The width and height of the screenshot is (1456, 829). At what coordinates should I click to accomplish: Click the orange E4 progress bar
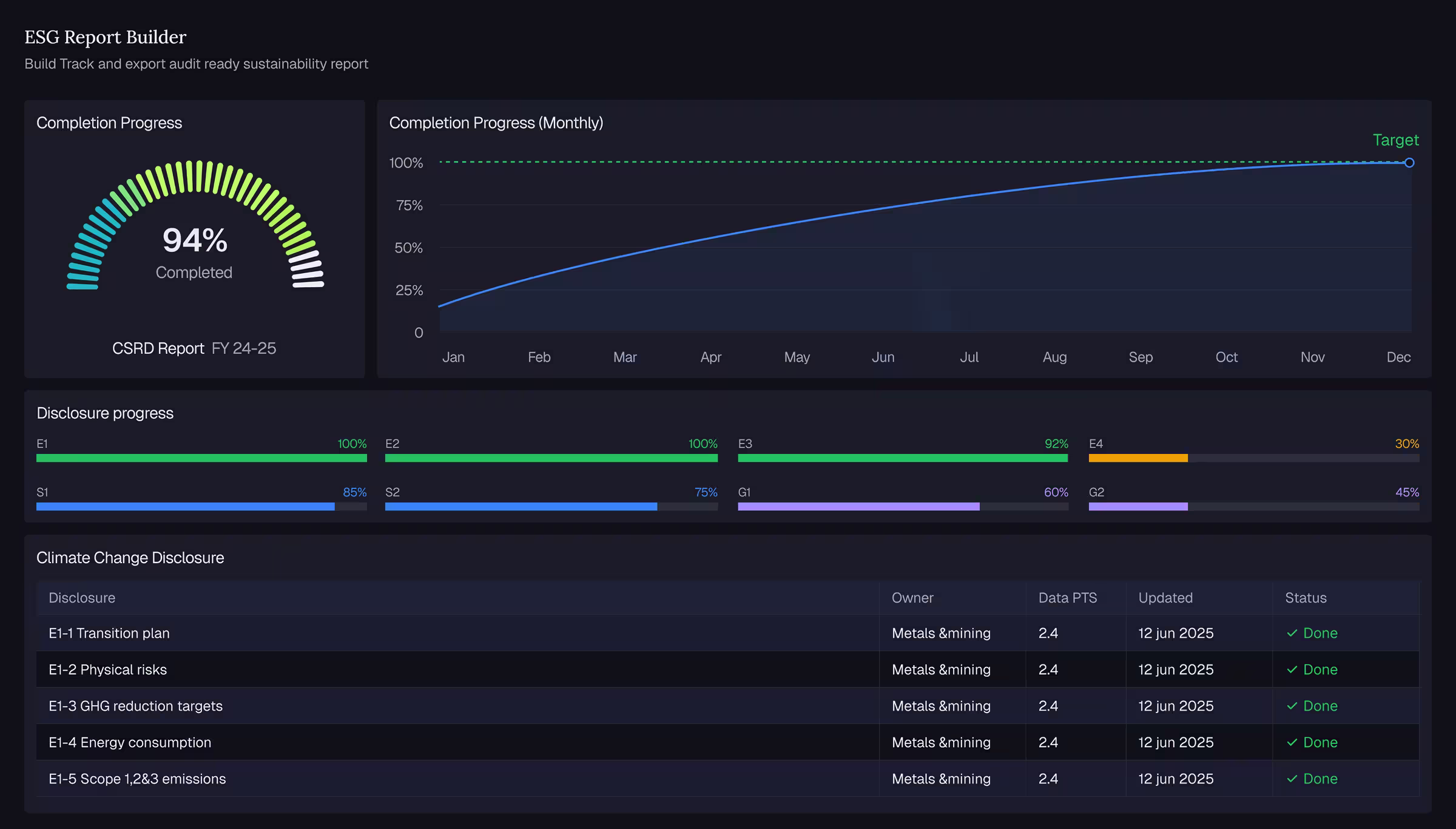click(x=1138, y=458)
